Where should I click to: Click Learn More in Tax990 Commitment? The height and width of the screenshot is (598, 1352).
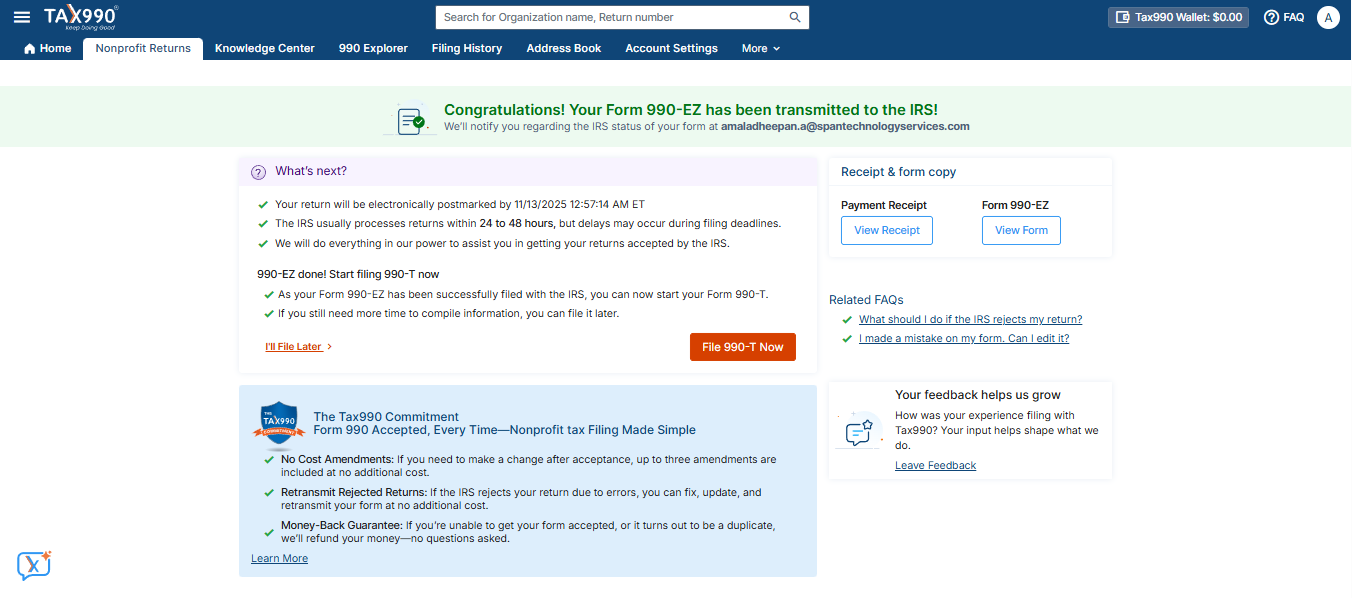coord(279,558)
